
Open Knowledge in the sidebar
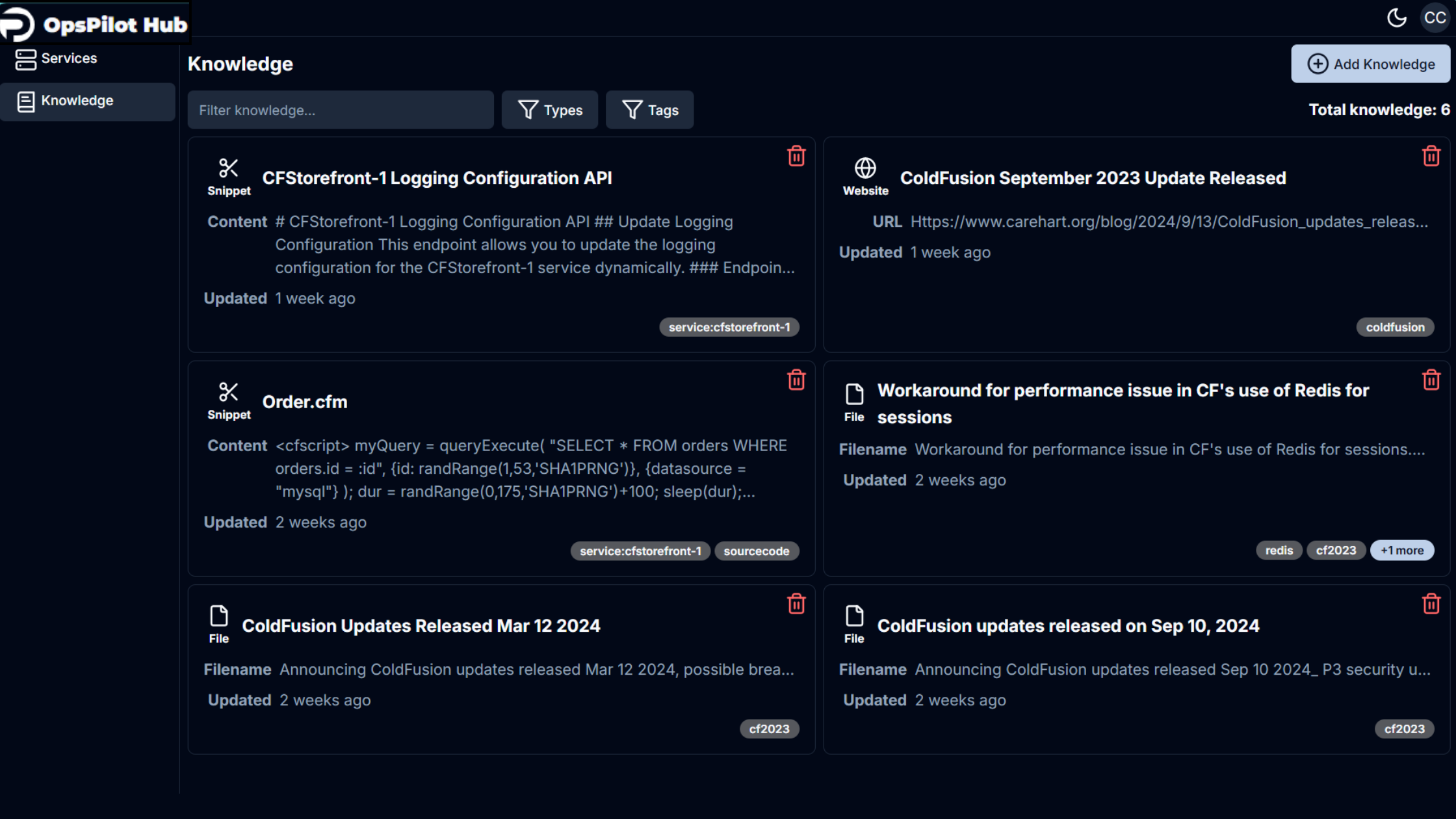pos(88,101)
